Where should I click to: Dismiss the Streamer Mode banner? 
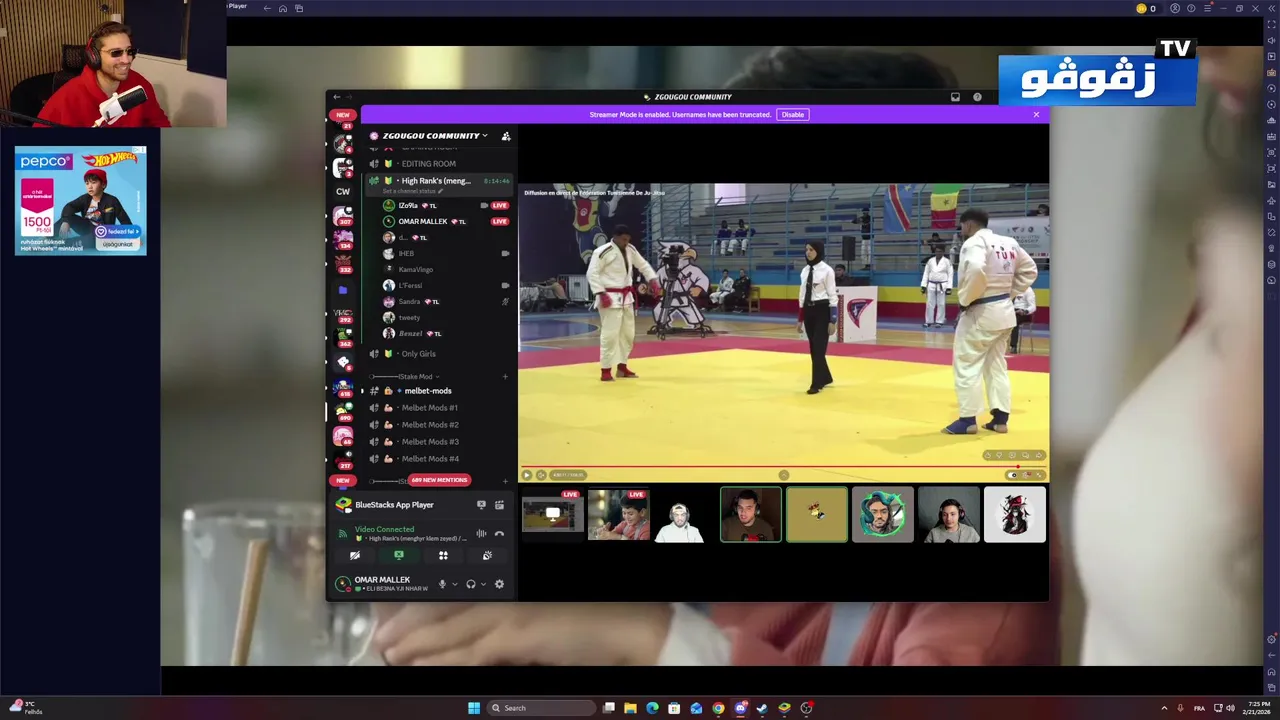(x=1036, y=115)
